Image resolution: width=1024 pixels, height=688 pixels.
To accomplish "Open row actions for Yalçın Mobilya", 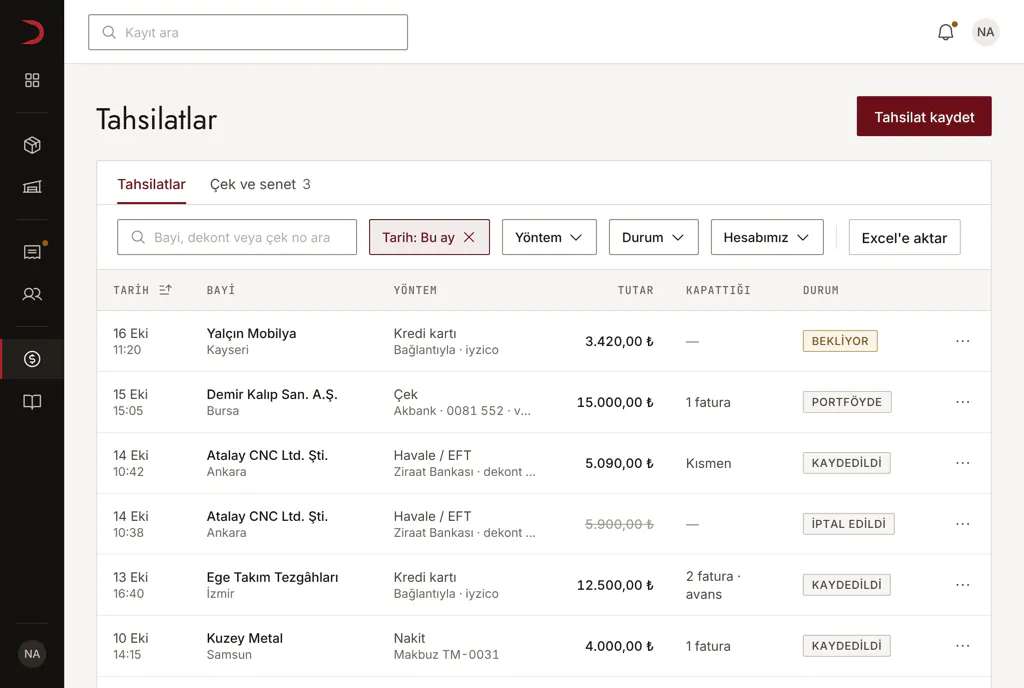I will (963, 341).
